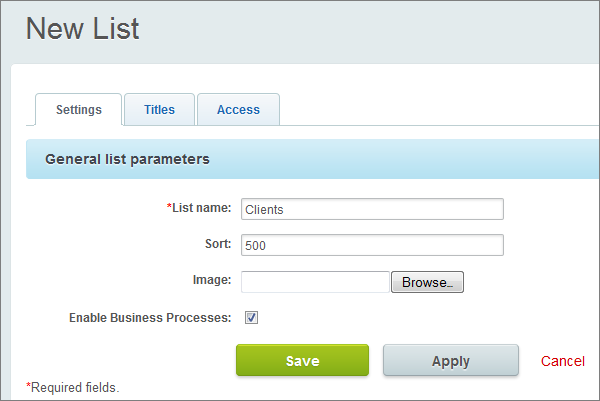Screen dimensions: 600x401
Task: Click the red asterisk before Required fields
Action: [x=29, y=386]
